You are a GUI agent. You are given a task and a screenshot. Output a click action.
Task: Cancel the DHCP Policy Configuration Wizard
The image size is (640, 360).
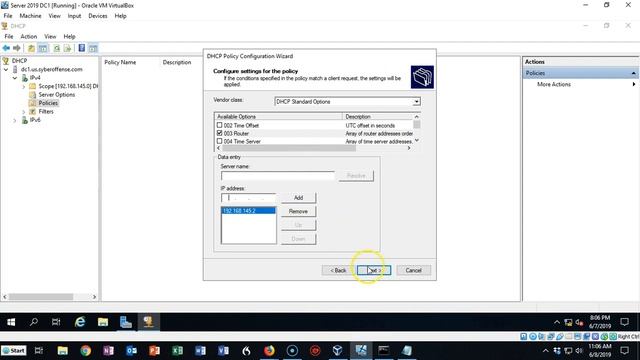(x=413, y=270)
